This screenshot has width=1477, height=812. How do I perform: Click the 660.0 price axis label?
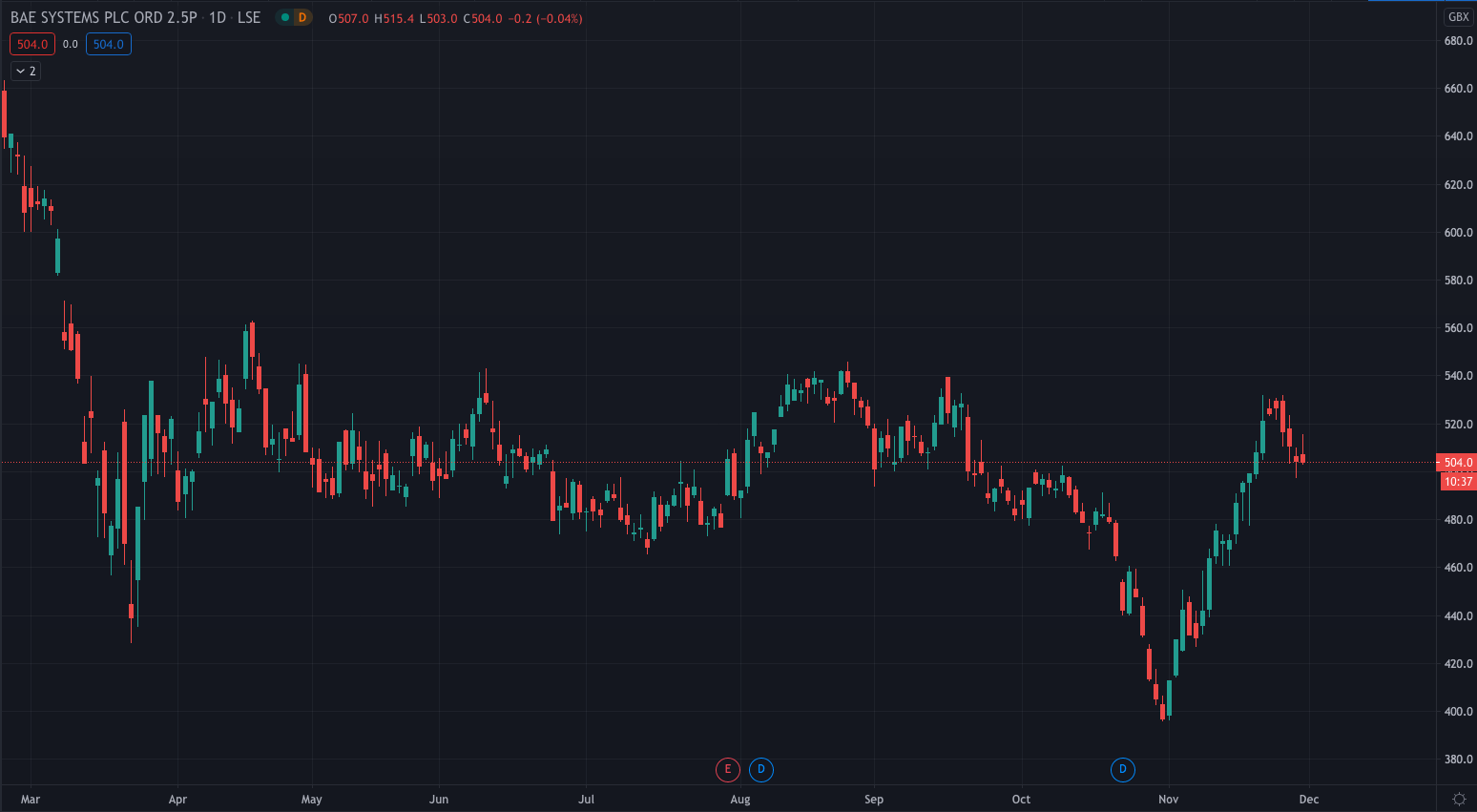coord(1458,89)
